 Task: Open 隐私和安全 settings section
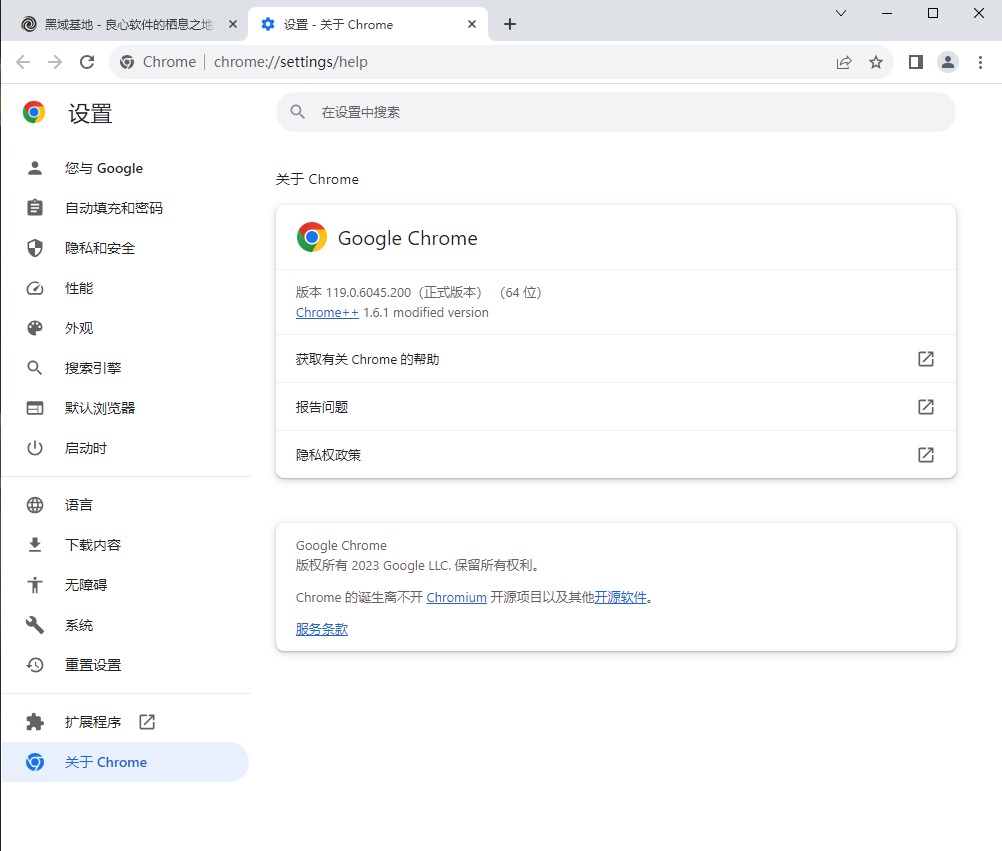click(125, 249)
